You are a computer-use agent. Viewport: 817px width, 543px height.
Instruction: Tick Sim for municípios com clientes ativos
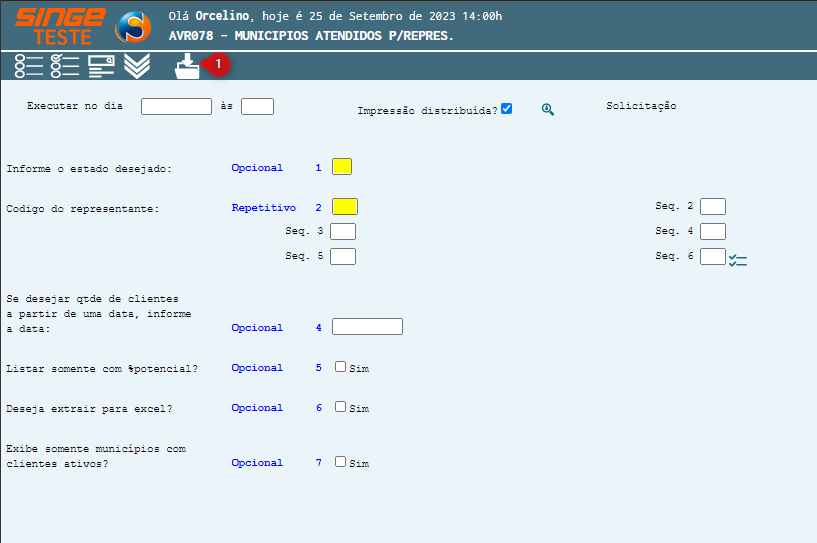click(x=341, y=462)
